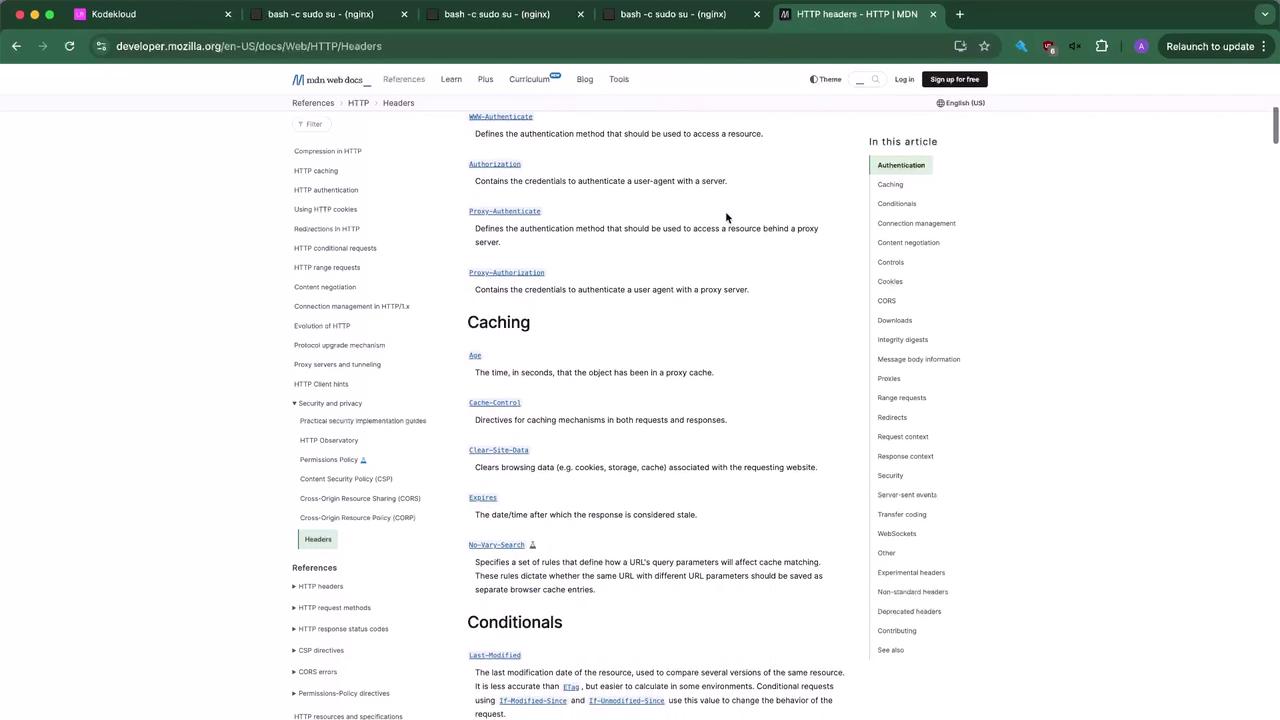
Task: Open the profile avatar labeled A
Action: coord(1141,46)
